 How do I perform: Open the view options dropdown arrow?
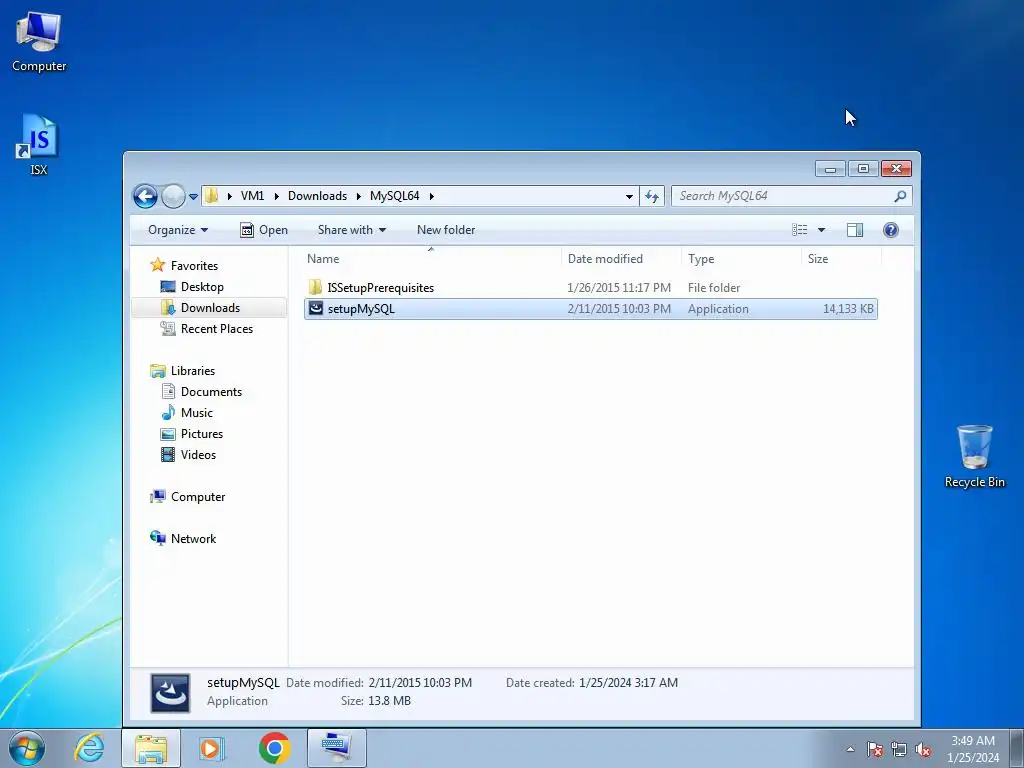click(821, 230)
